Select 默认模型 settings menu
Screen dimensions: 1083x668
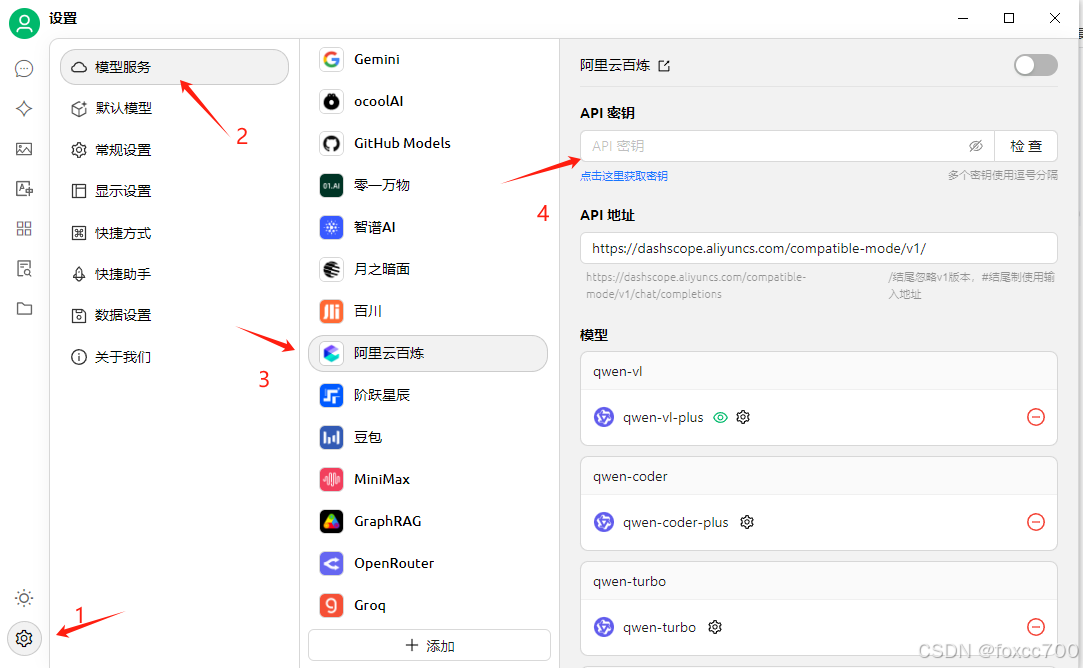[x=174, y=108]
